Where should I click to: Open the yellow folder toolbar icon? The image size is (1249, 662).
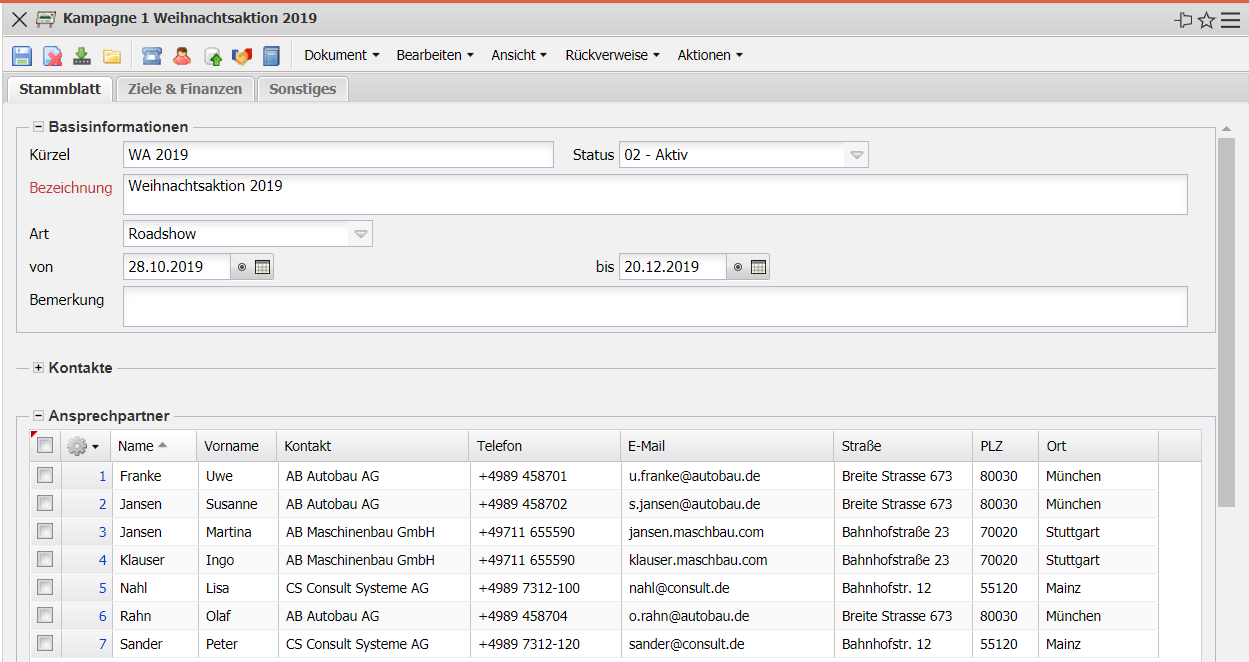tap(112, 56)
